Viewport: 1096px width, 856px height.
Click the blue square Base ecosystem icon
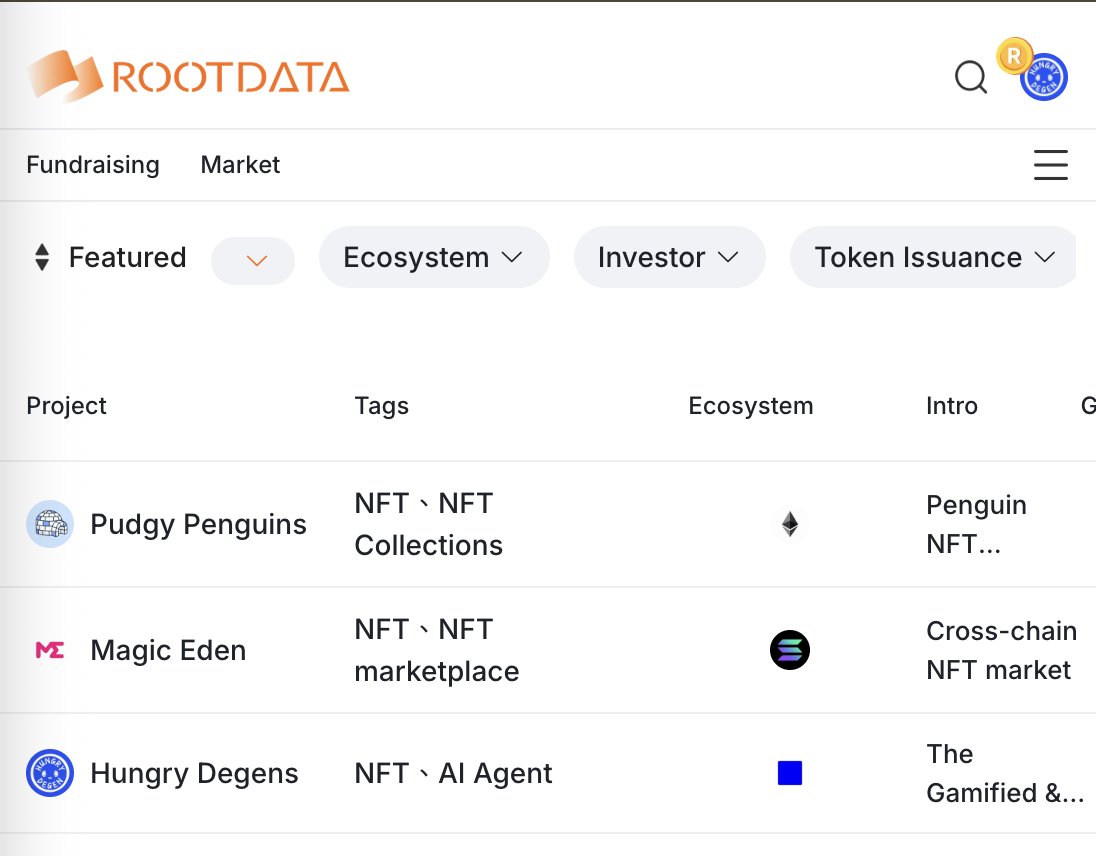(x=790, y=773)
